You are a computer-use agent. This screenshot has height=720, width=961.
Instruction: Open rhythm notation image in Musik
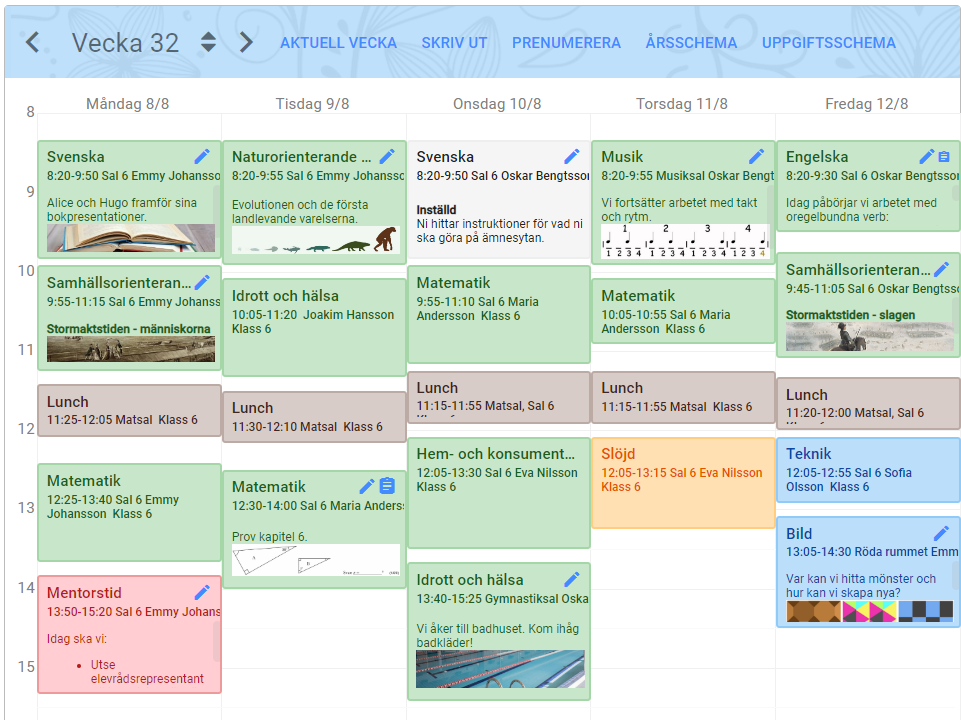[x=685, y=241]
